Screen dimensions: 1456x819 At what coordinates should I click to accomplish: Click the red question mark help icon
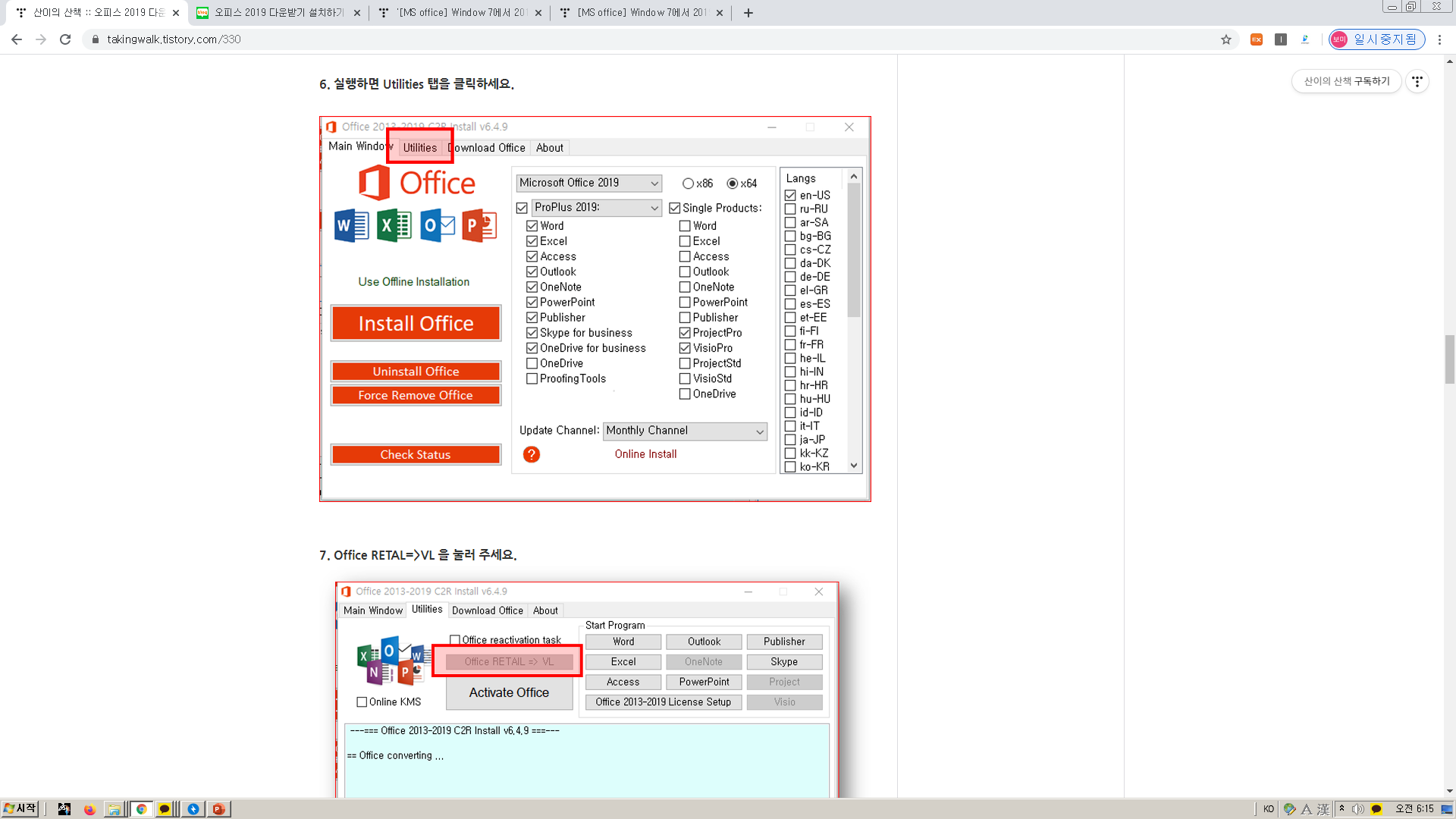click(x=532, y=454)
